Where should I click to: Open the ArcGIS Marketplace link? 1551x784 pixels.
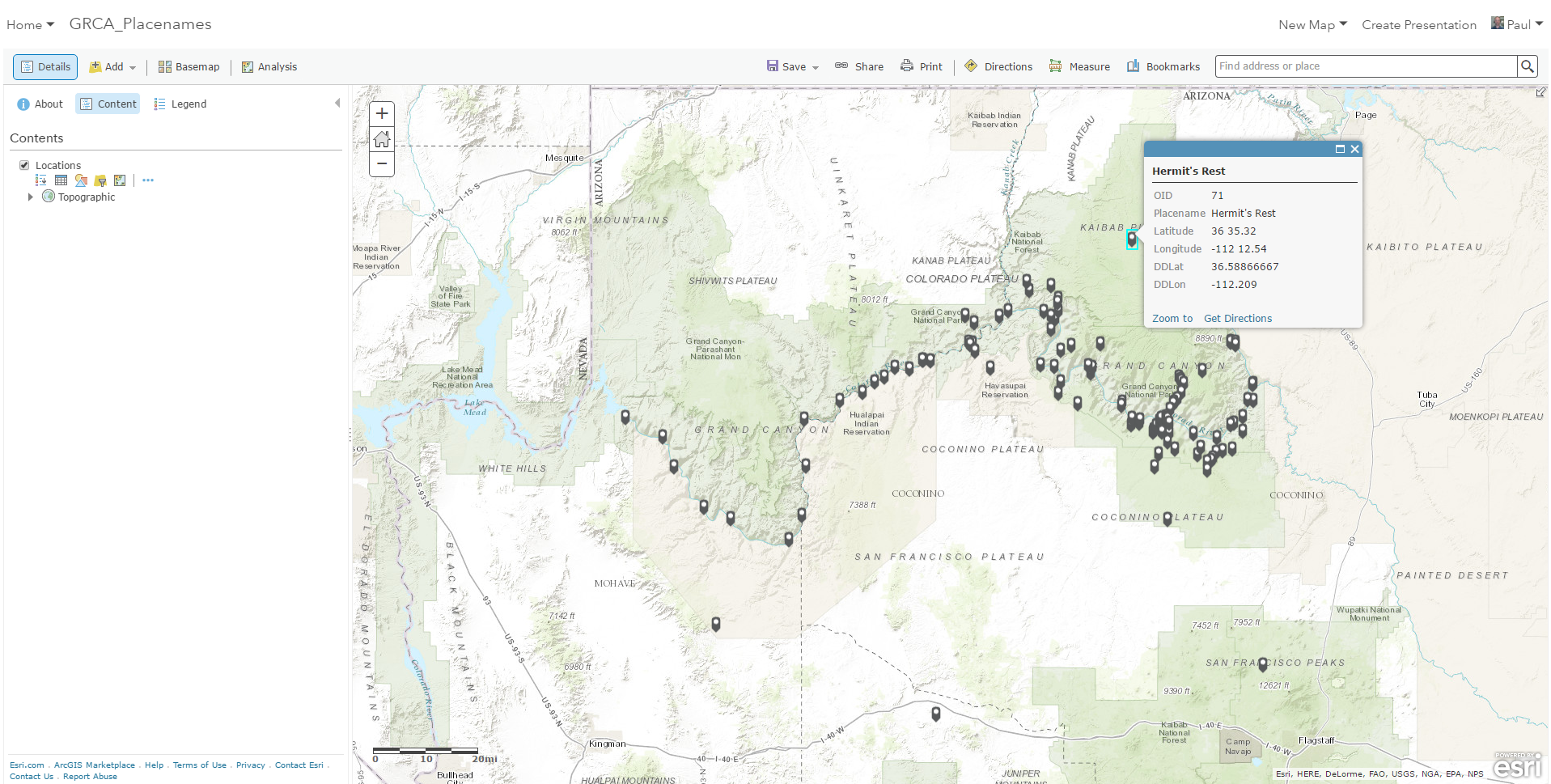click(95, 765)
